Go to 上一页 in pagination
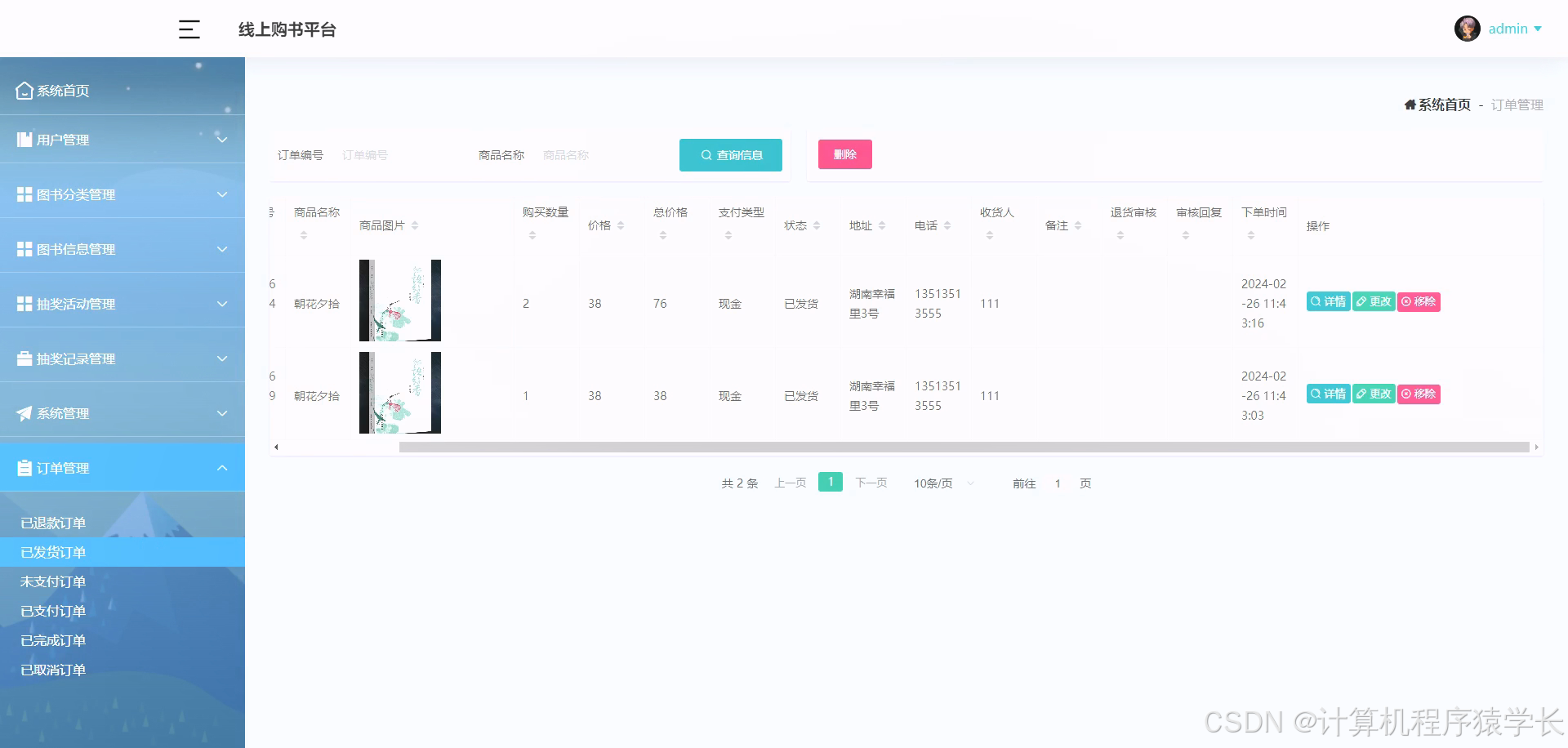 [x=791, y=483]
